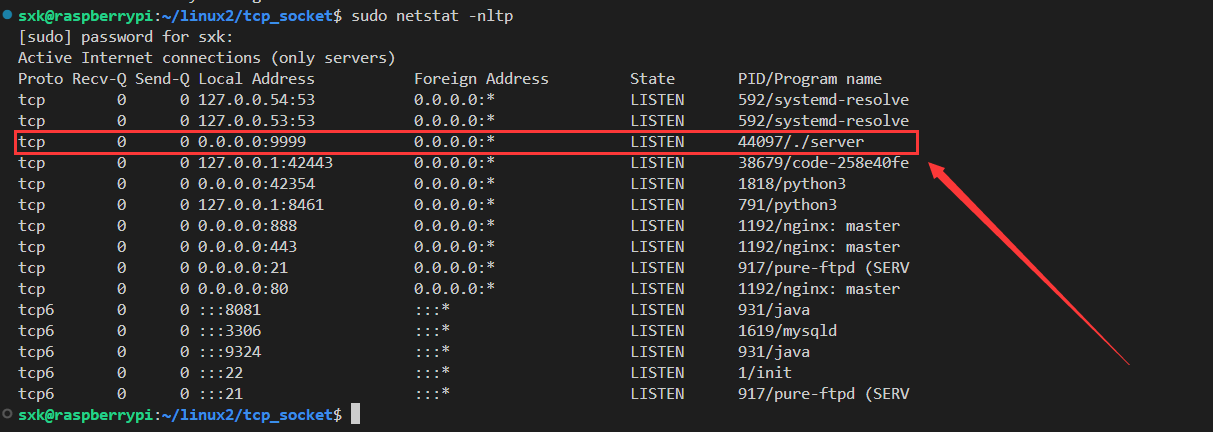Click the terminal cursor block after final prompt
The width and height of the screenshot is (1213, 432).
354,414
